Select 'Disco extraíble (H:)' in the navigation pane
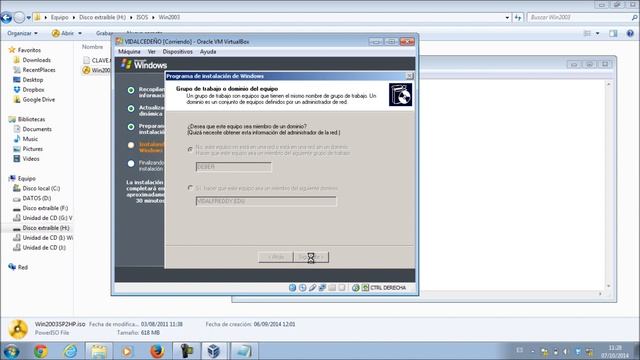 [46, 228]
